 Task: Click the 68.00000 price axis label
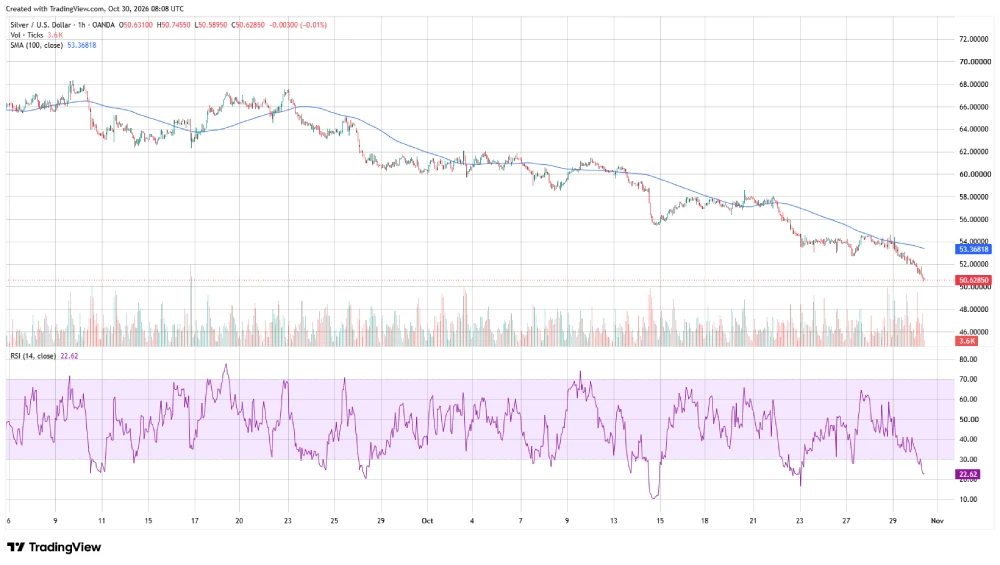pyautogui.click(x=975, y=84)
